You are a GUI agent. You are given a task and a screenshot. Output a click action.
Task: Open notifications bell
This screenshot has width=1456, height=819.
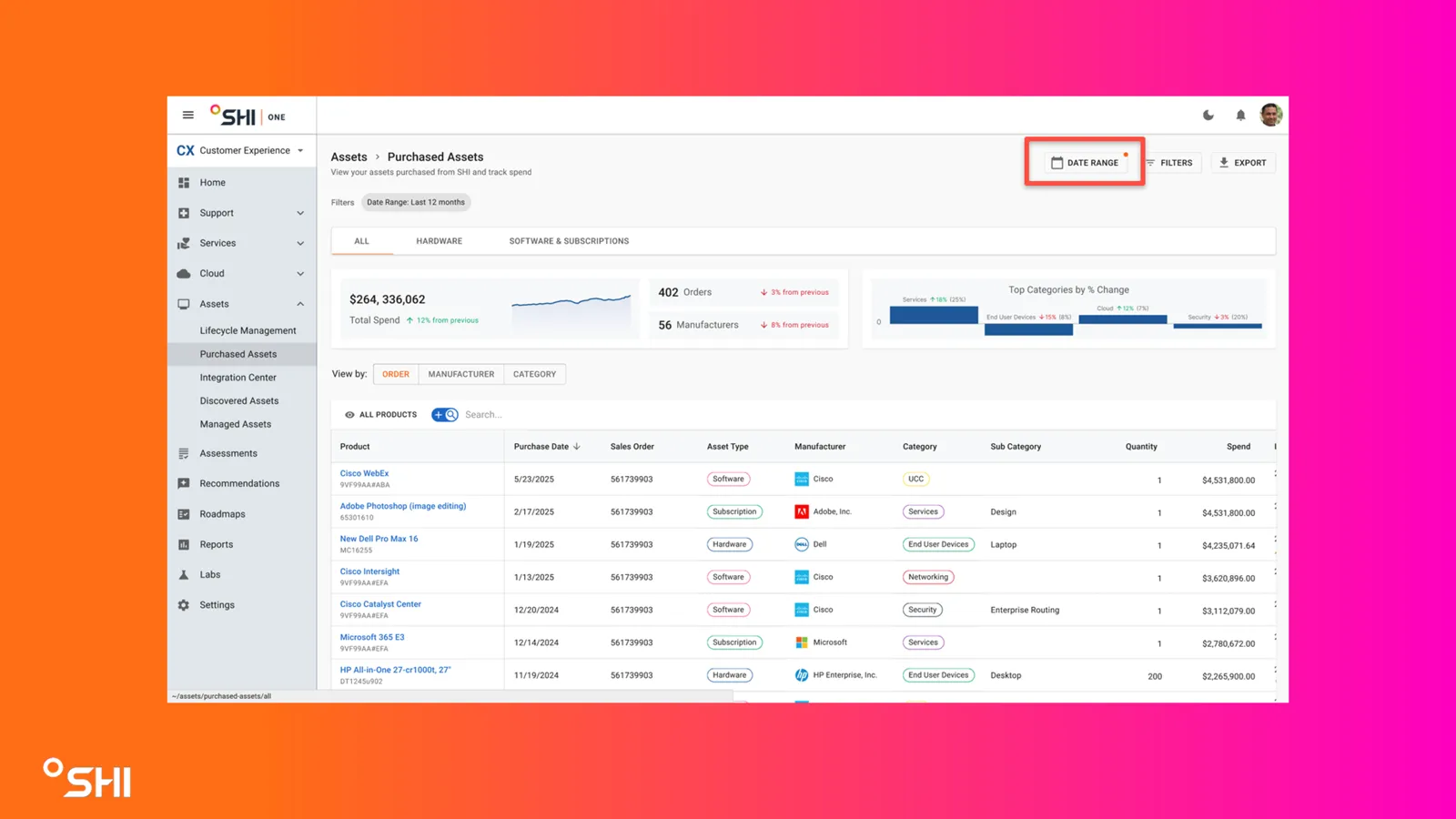coord(1240,116)
